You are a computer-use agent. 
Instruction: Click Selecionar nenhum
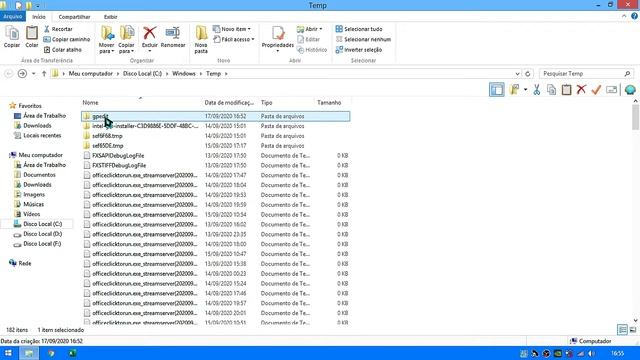point(363,39)
